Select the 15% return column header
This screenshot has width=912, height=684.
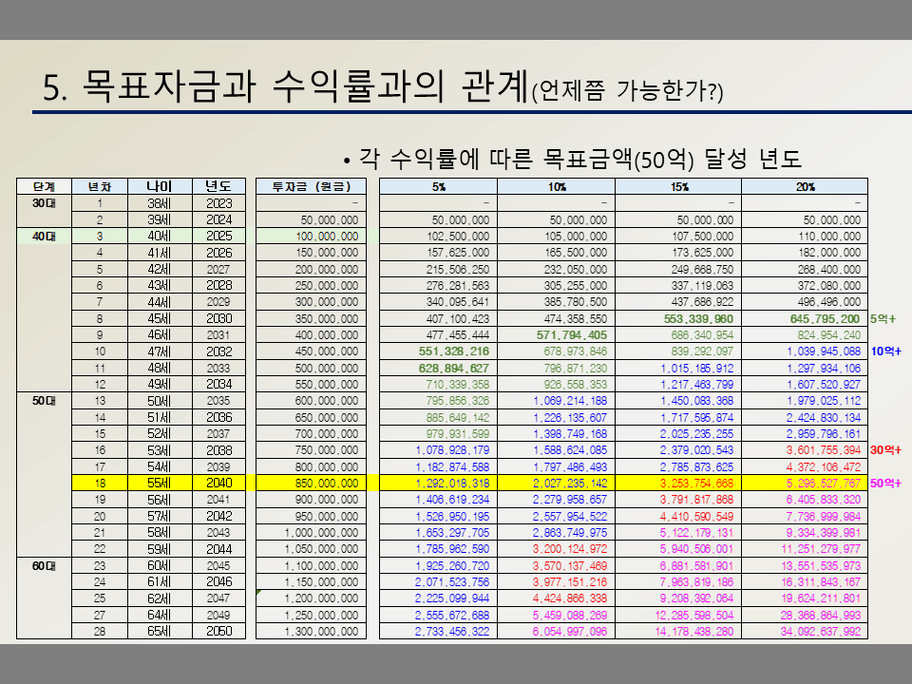680,187
